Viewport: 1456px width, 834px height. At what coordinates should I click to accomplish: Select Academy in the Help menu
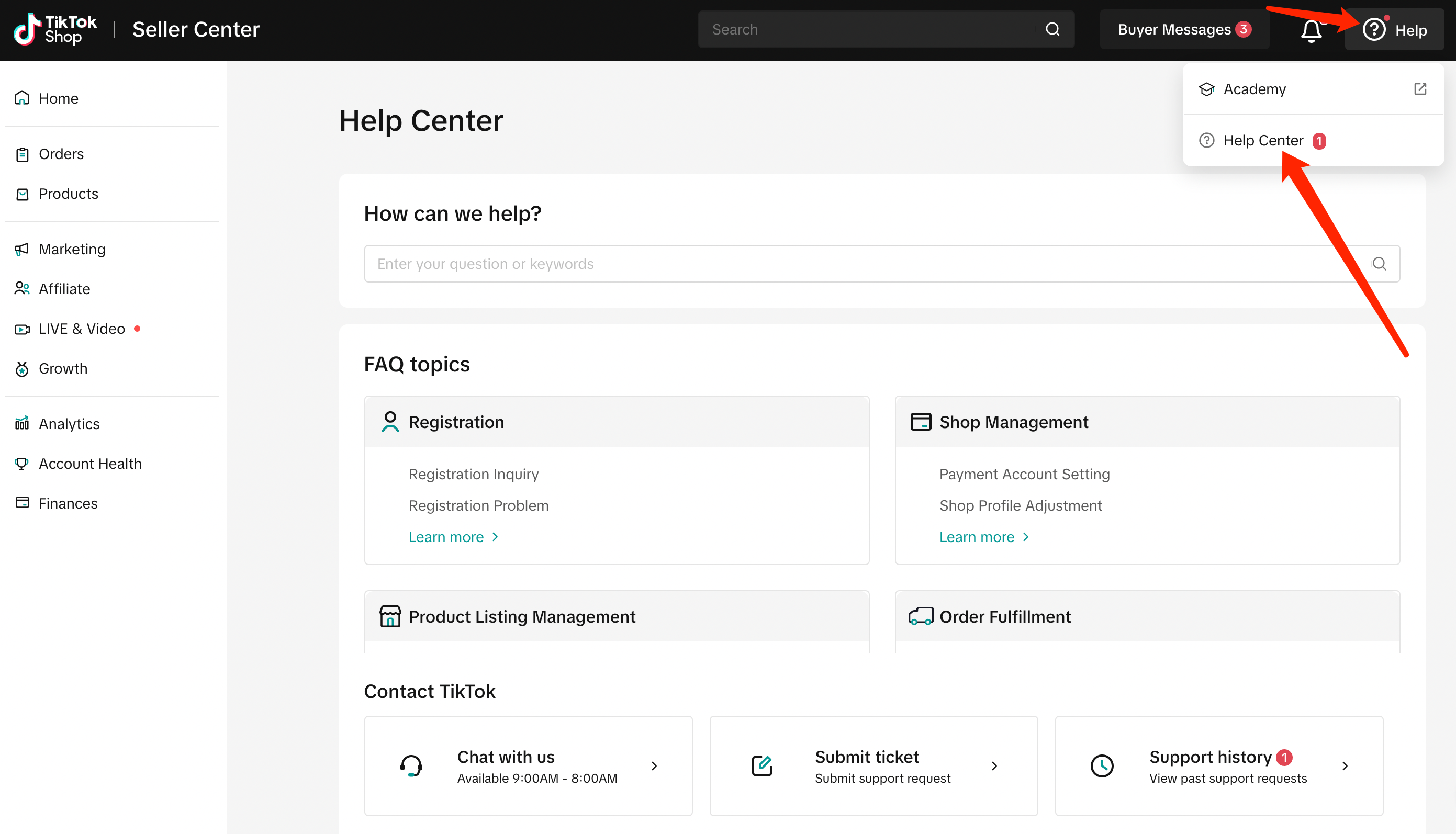click(1255, 89)
